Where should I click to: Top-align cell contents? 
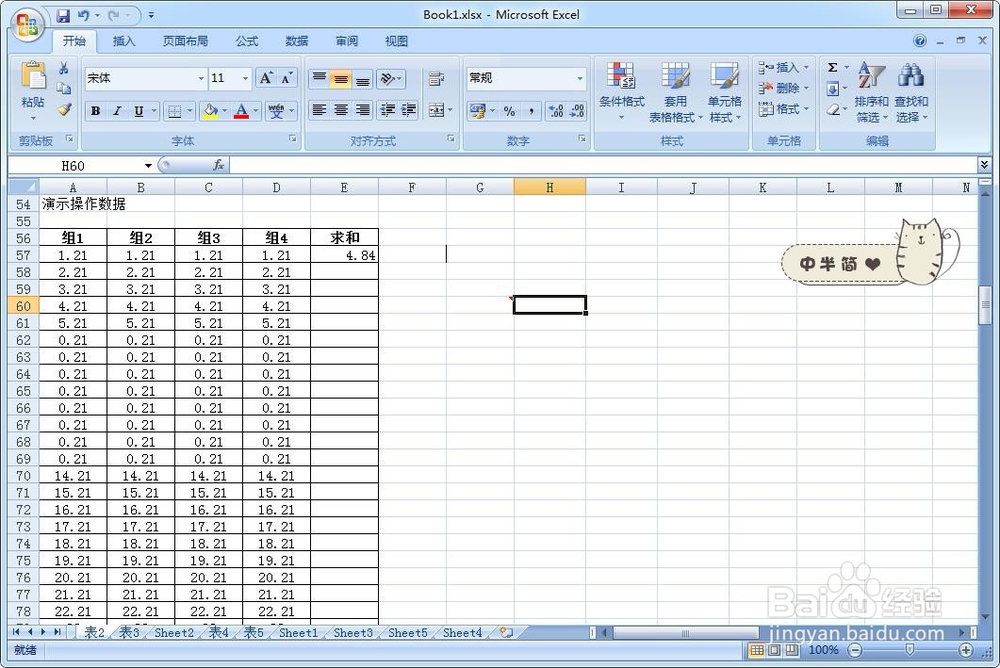click(x=320, y=78)
